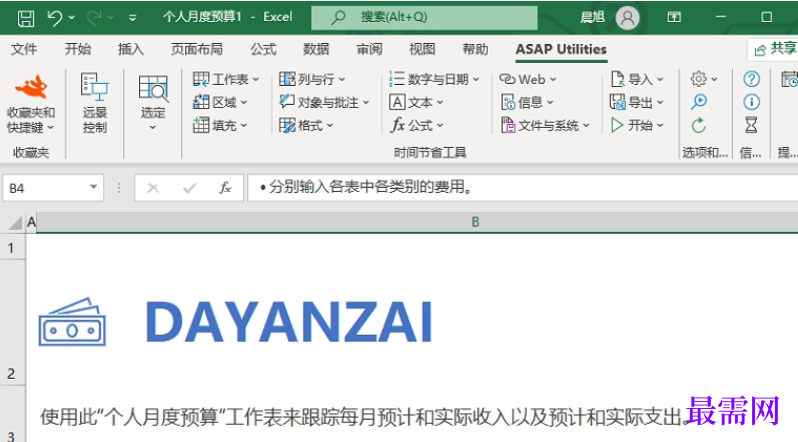798x442 pixels.
Task: Expand the 选定 dropdown chevron
Action: [x=153, y=127]
